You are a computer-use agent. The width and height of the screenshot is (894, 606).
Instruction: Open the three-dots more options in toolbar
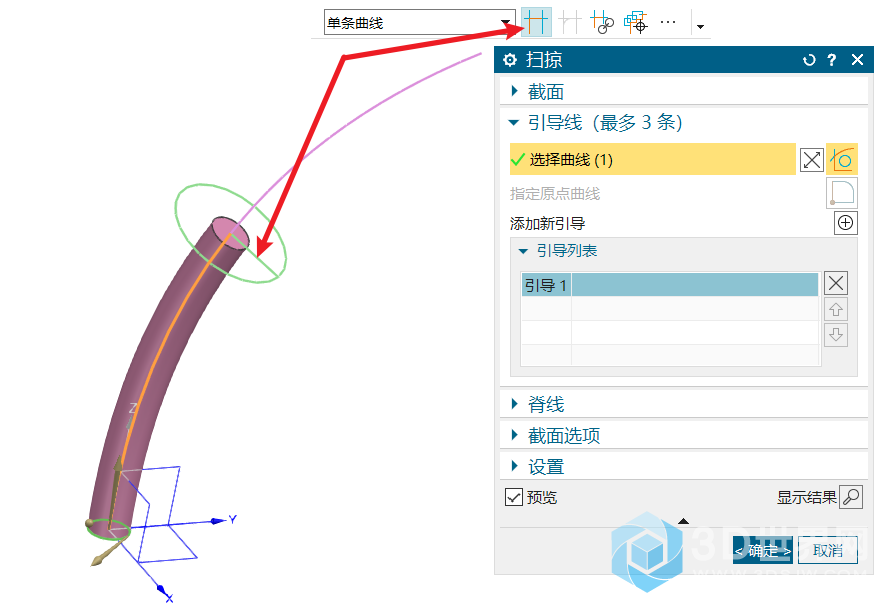click(668, 23)
